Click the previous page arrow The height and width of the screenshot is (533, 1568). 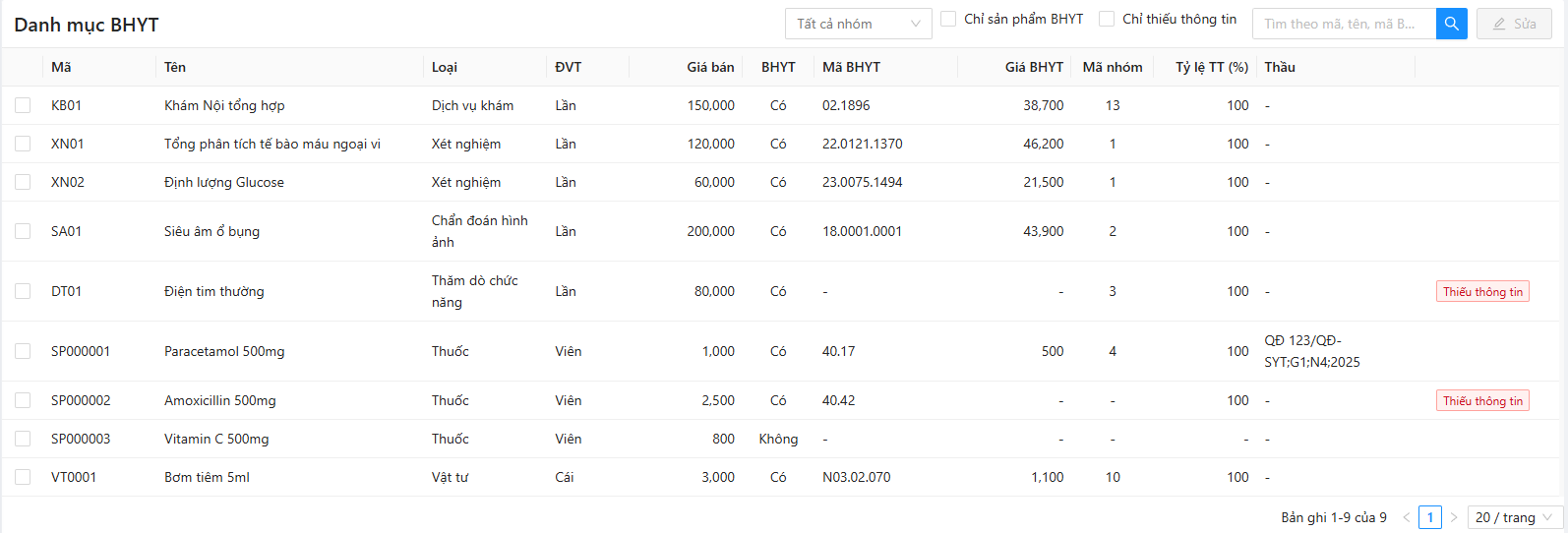(1407, 517)
